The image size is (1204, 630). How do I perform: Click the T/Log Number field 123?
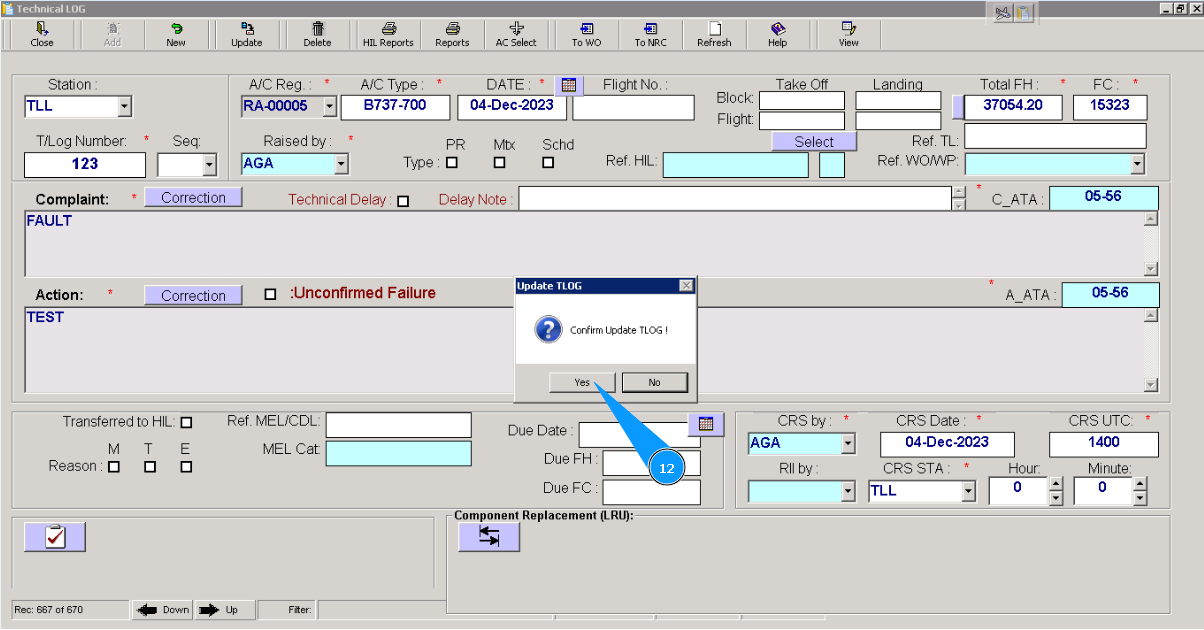(x=85, y=165)
